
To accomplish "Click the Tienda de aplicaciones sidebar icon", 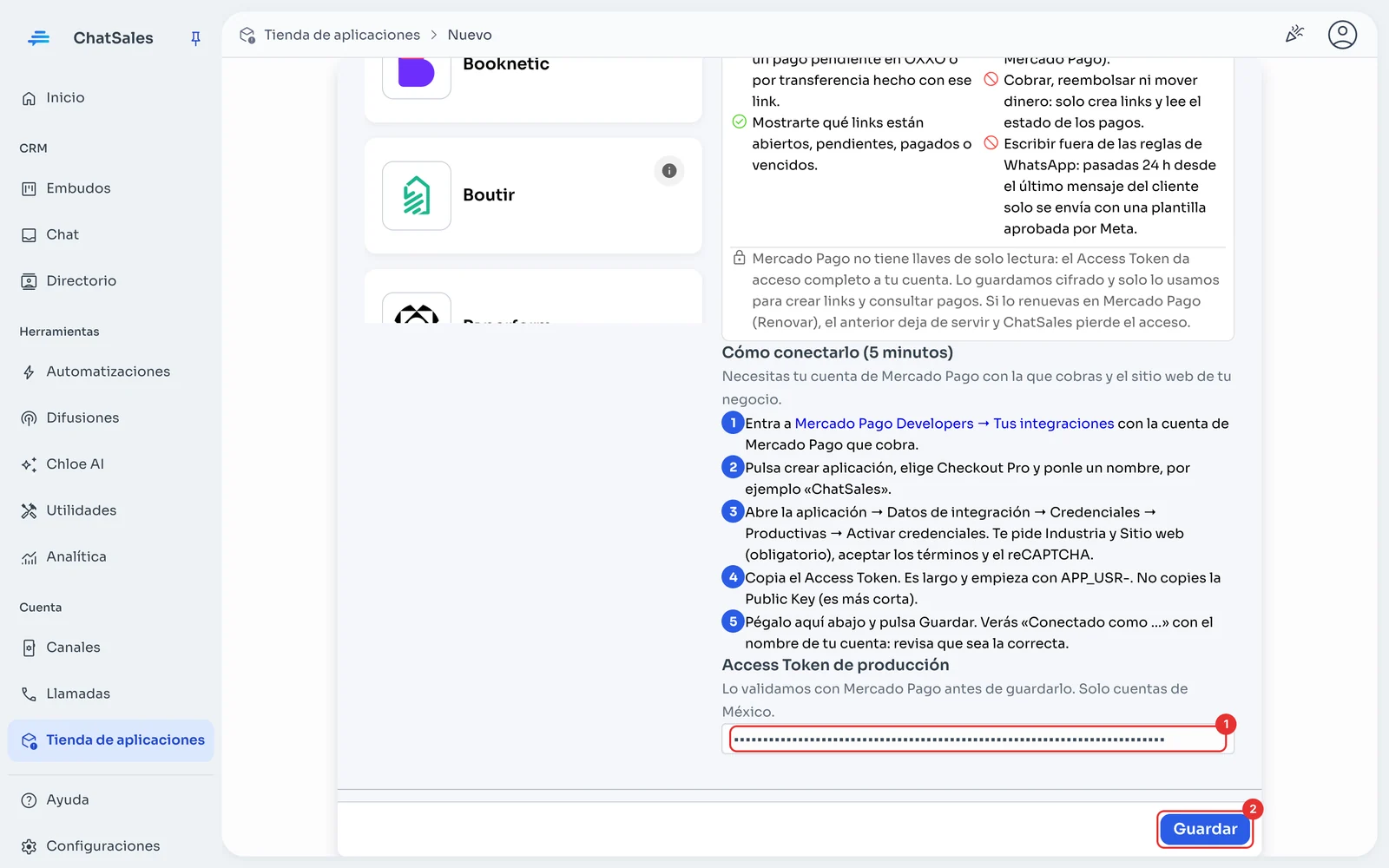I will 29,740.
